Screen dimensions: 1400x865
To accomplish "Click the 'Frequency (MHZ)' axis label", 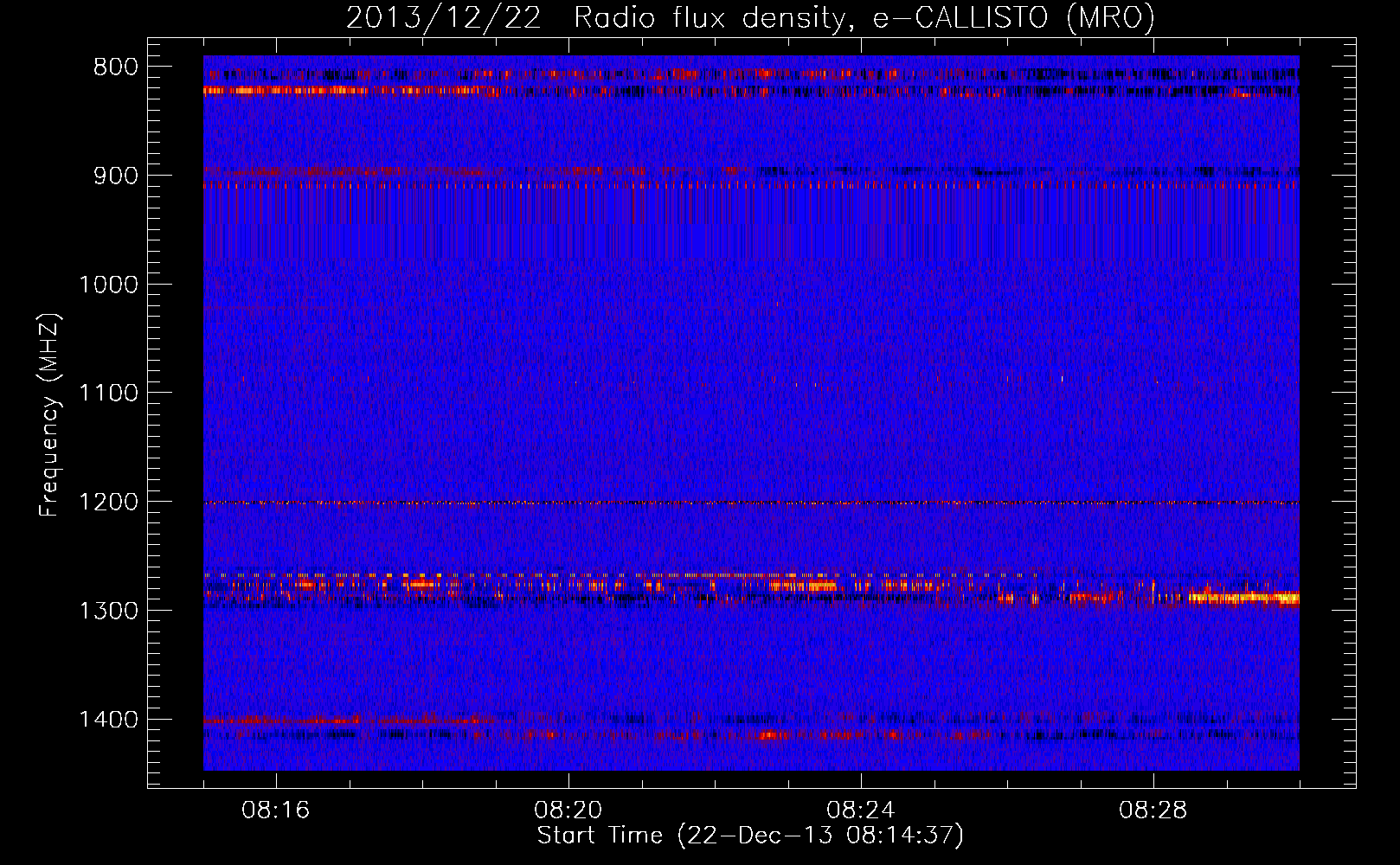I will pyautogui.click(x=50, y=416).
